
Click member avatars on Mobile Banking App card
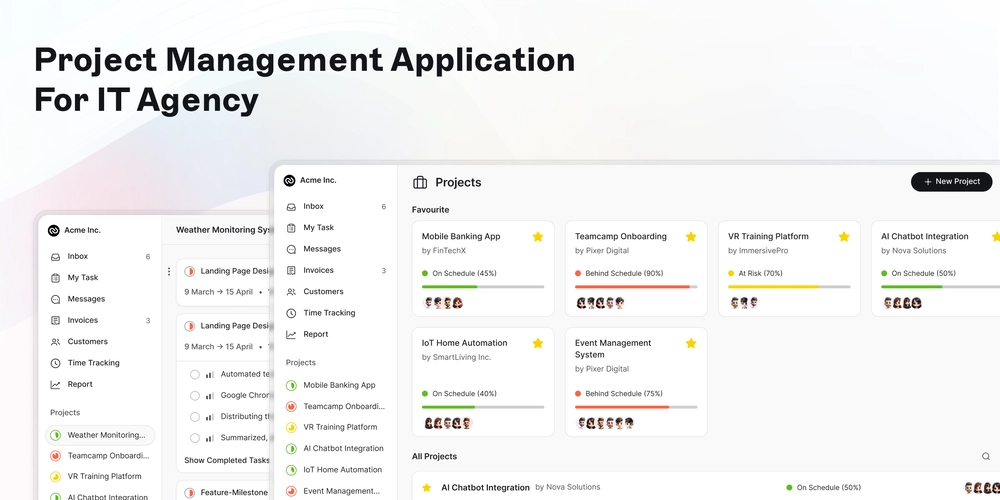click(x=443, y=303)
